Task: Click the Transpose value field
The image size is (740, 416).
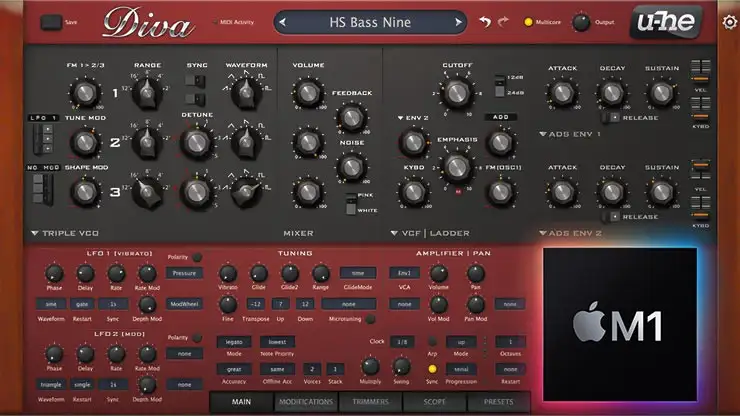Action: [x=255, y=304]
